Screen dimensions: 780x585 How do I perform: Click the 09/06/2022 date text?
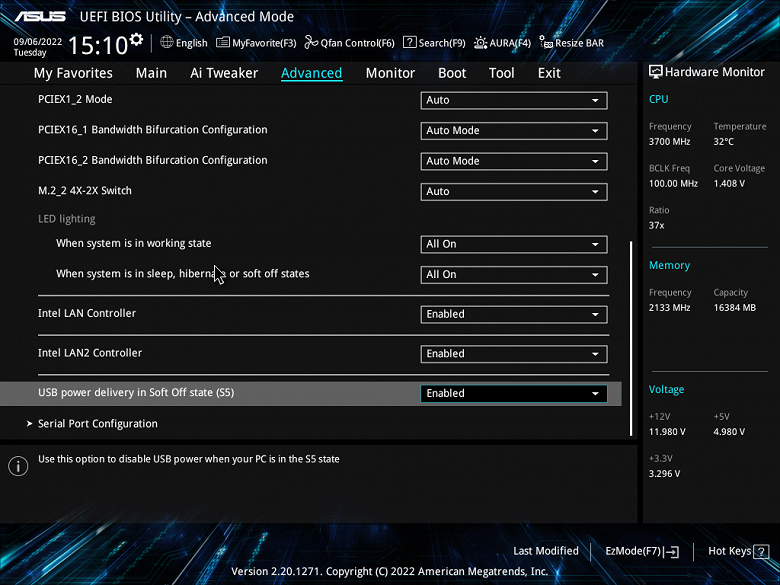click(x=38, y=42)
